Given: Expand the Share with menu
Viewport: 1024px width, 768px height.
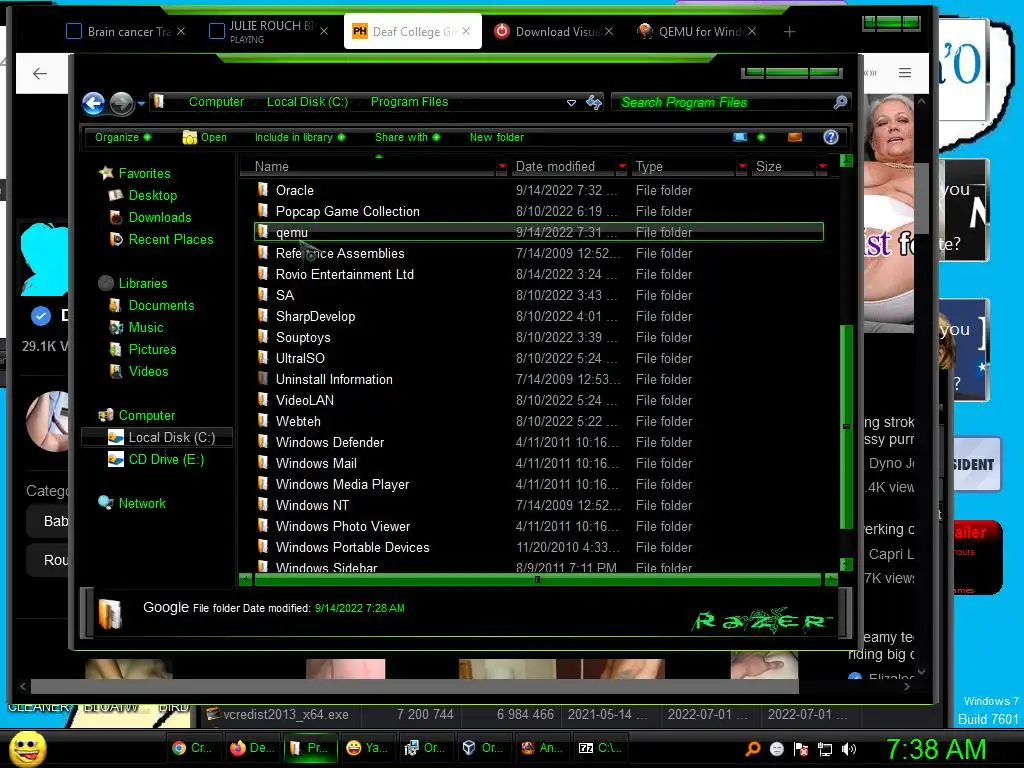Looking at the screenshot, I should [x=408, y=137].
